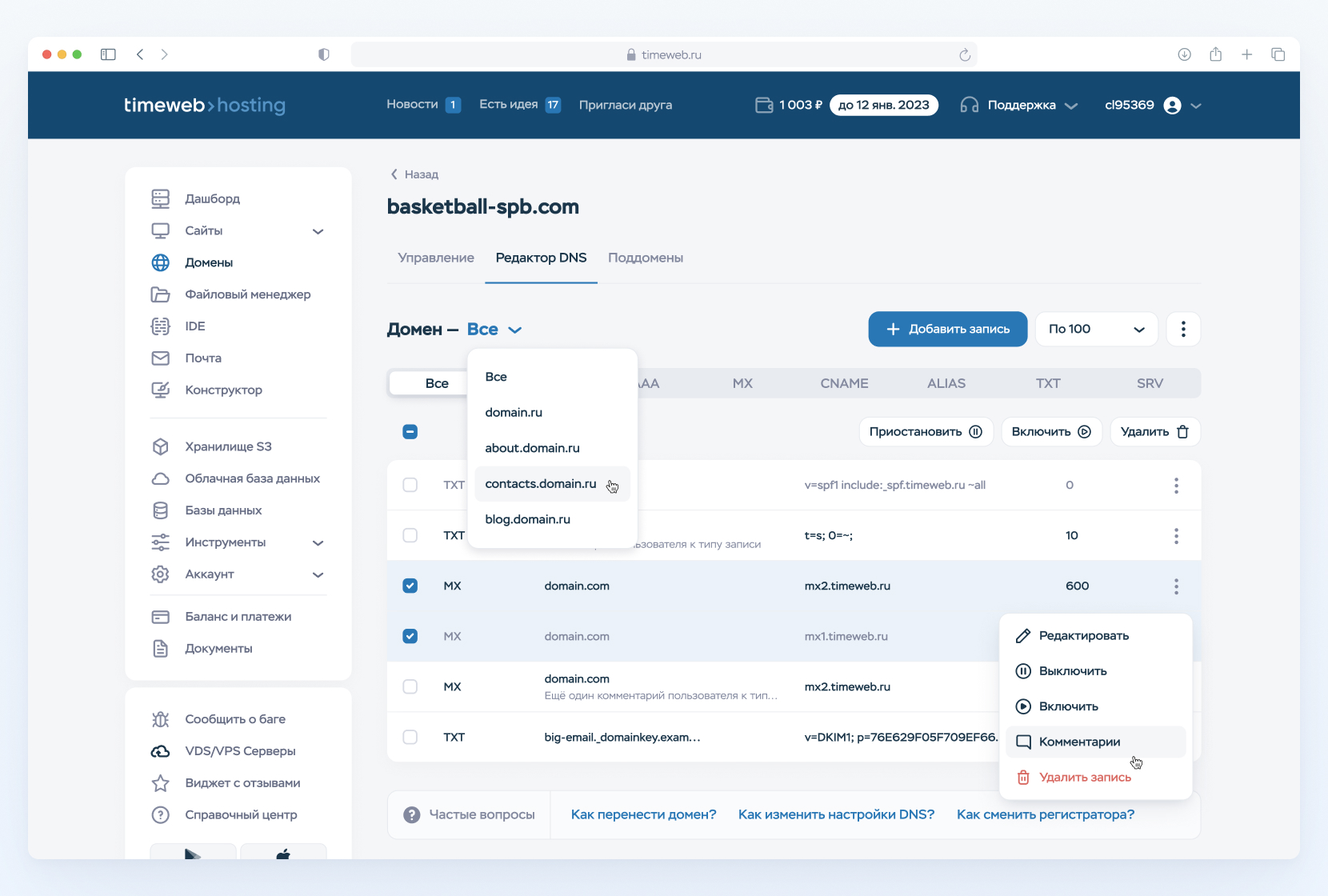1328x896 pixels.
Task: Filter records by the SRV tab
Action: point(1150,383)
